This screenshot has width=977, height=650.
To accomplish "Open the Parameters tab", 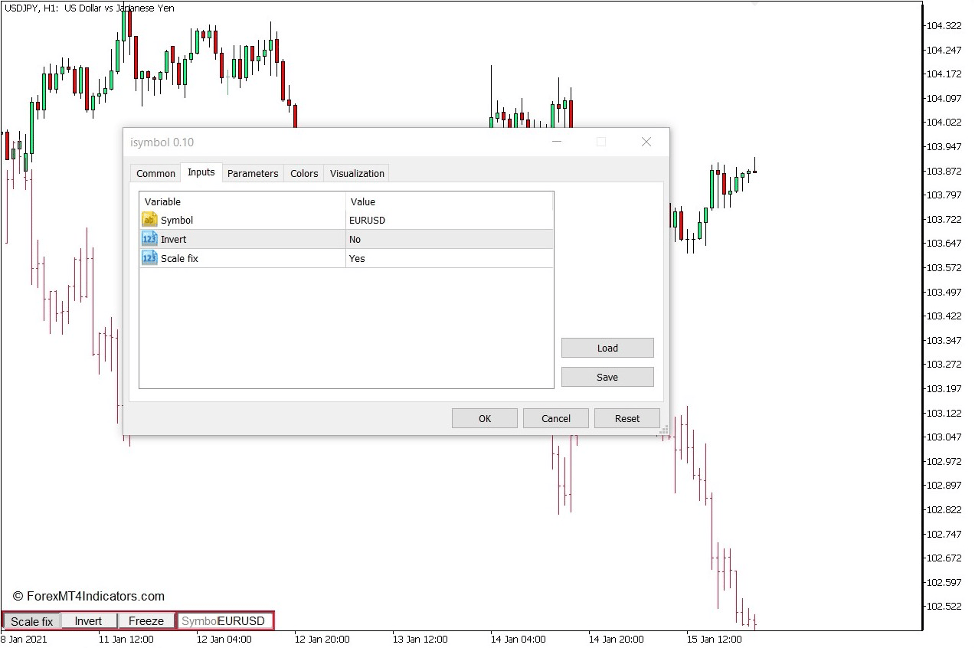I will click(x=252, y=173).
